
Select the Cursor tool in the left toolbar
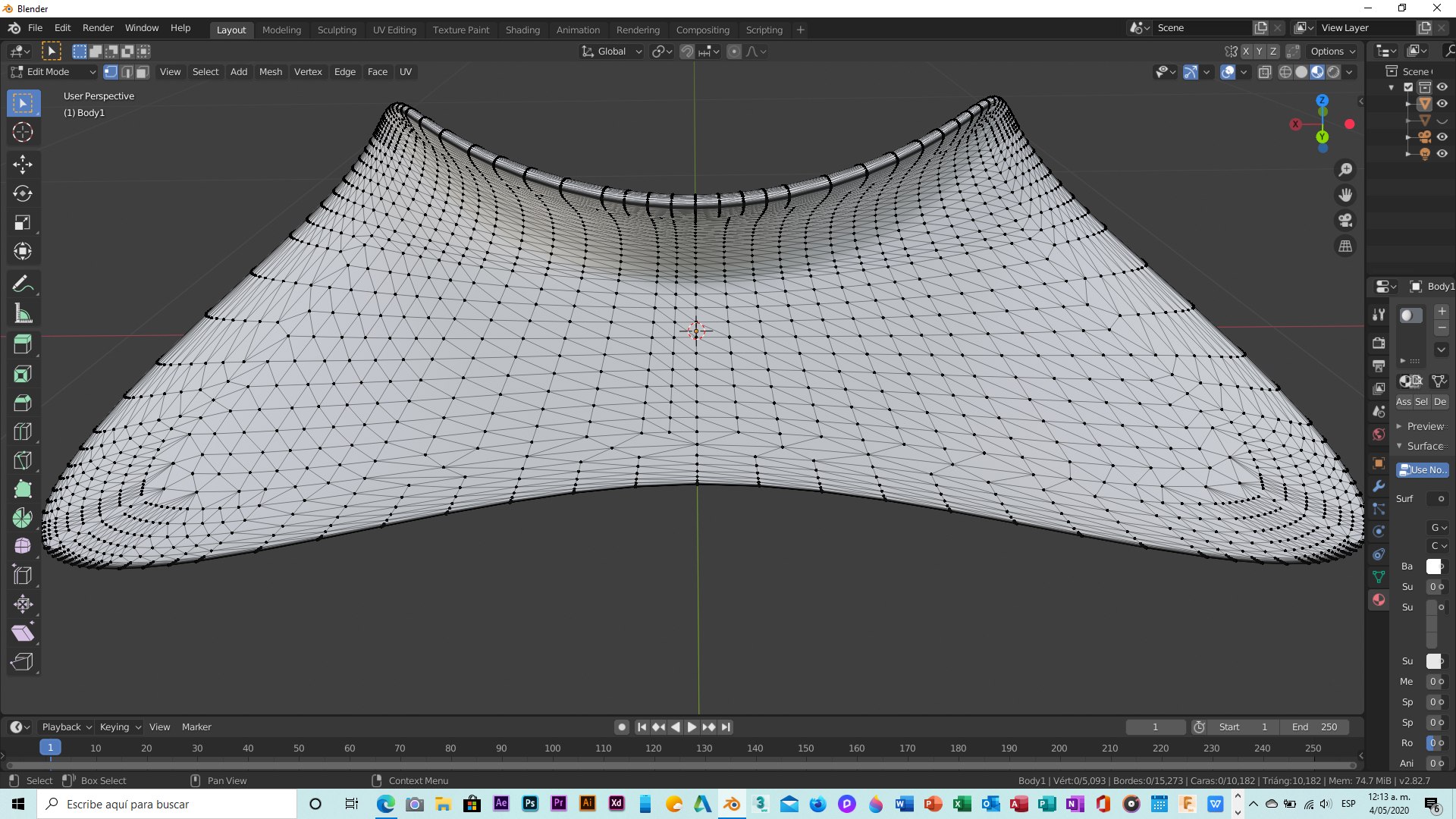(23, 132)
